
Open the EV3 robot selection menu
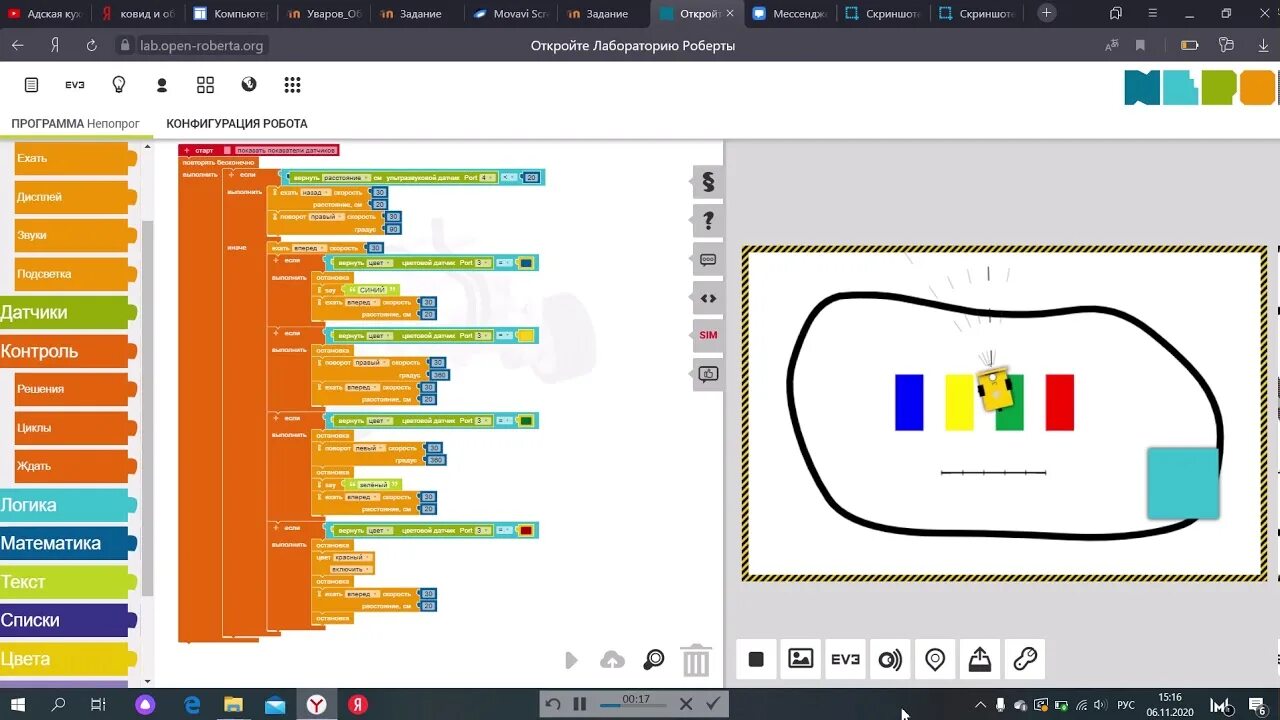(x=75, y=85)
